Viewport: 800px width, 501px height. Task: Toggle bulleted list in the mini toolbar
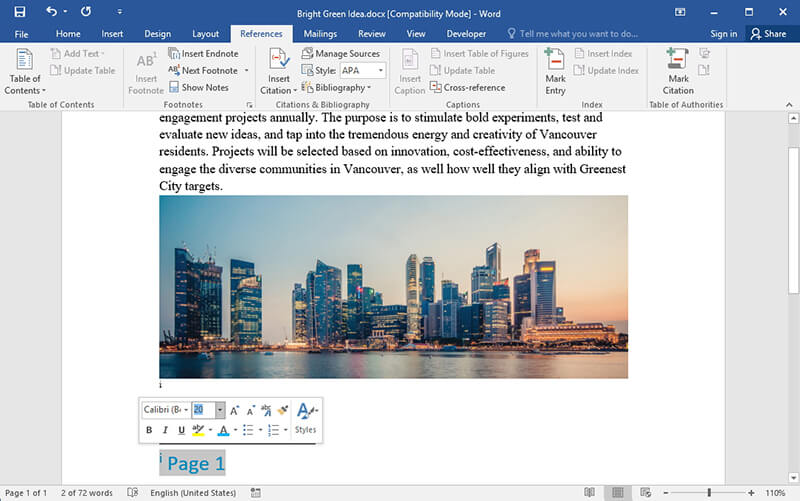(x=248, y=430)
